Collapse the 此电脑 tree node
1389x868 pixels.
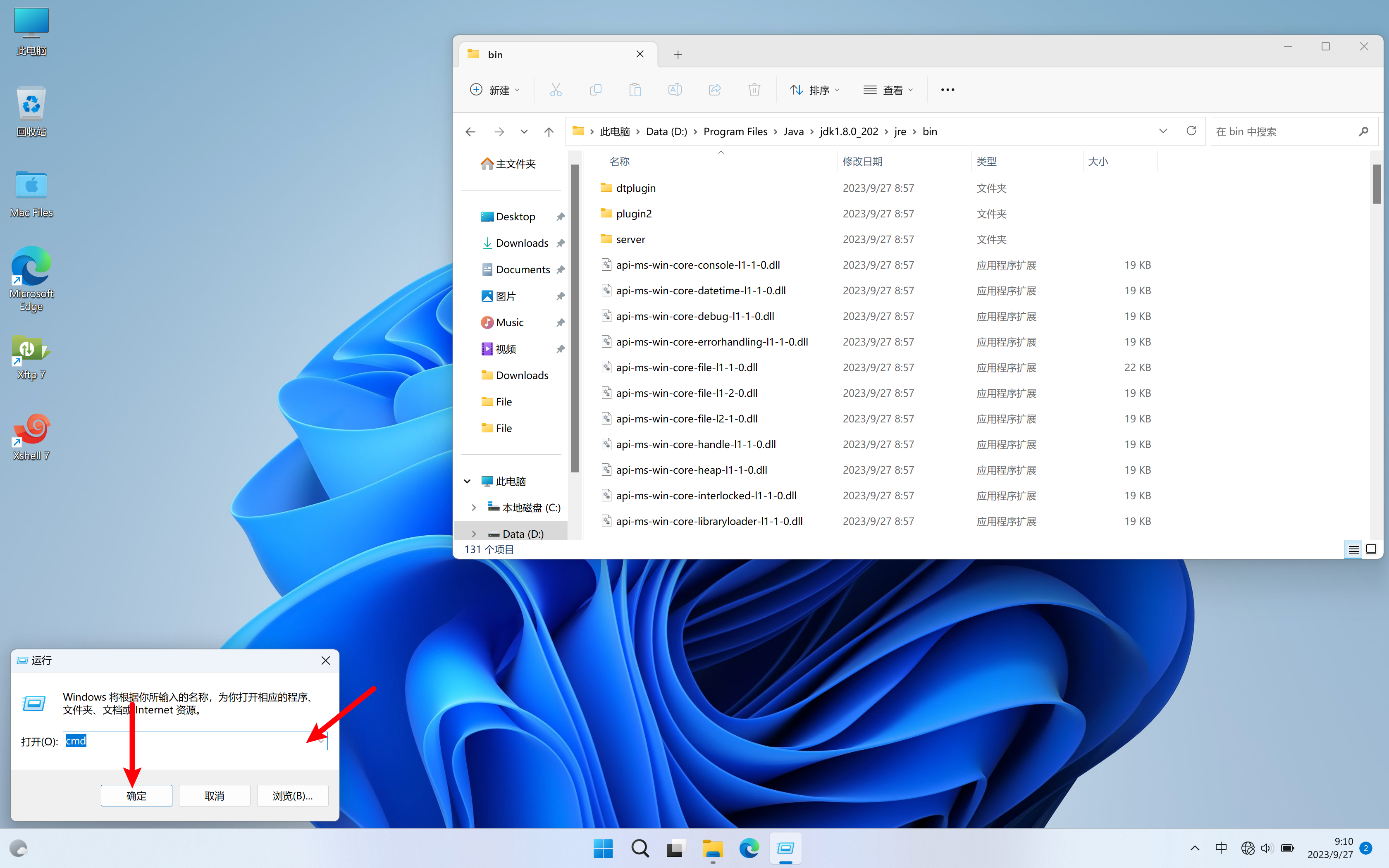467,481
